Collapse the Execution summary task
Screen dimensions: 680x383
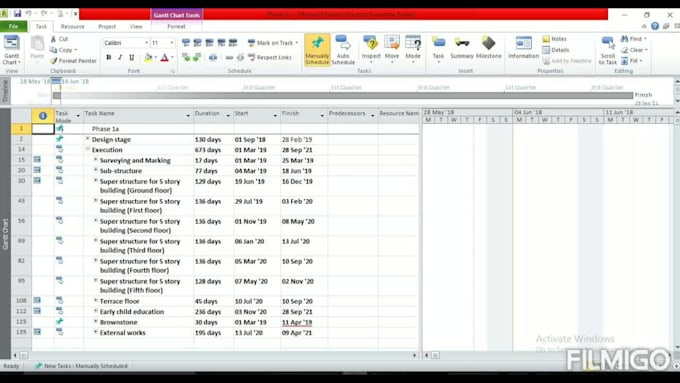(x=88, y=149)
